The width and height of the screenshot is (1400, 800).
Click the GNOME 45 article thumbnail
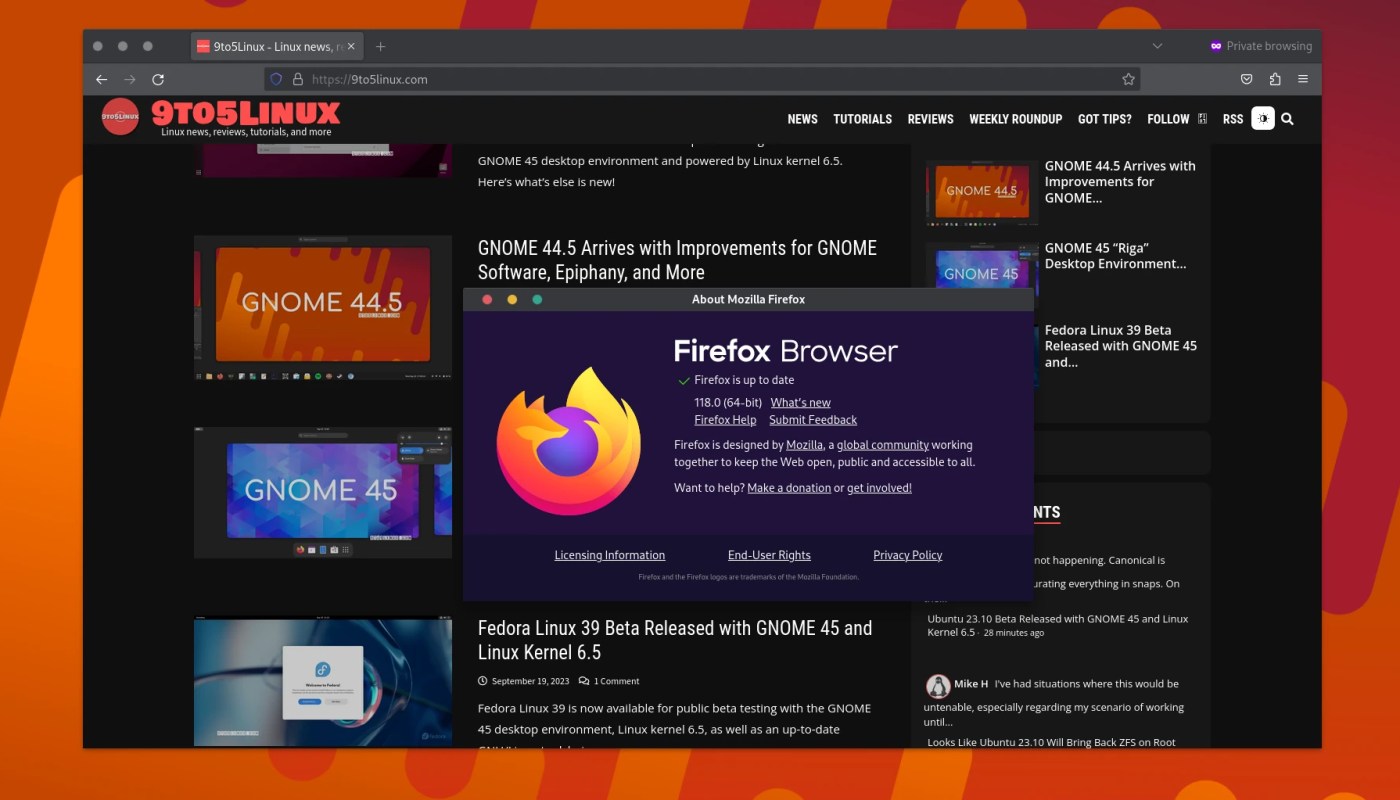[323, 492]
